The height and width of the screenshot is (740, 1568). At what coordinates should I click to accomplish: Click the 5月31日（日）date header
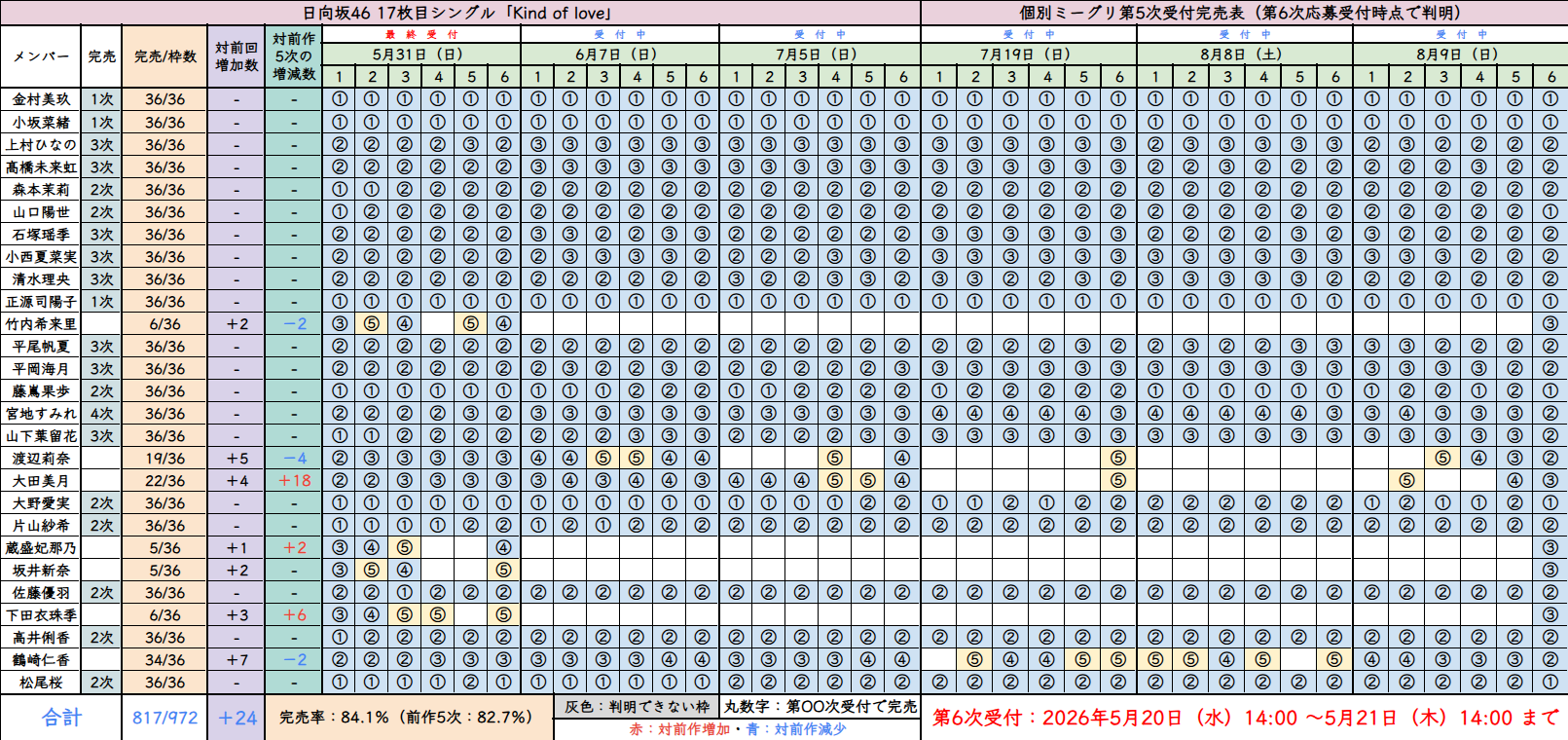tap(420, 55)
